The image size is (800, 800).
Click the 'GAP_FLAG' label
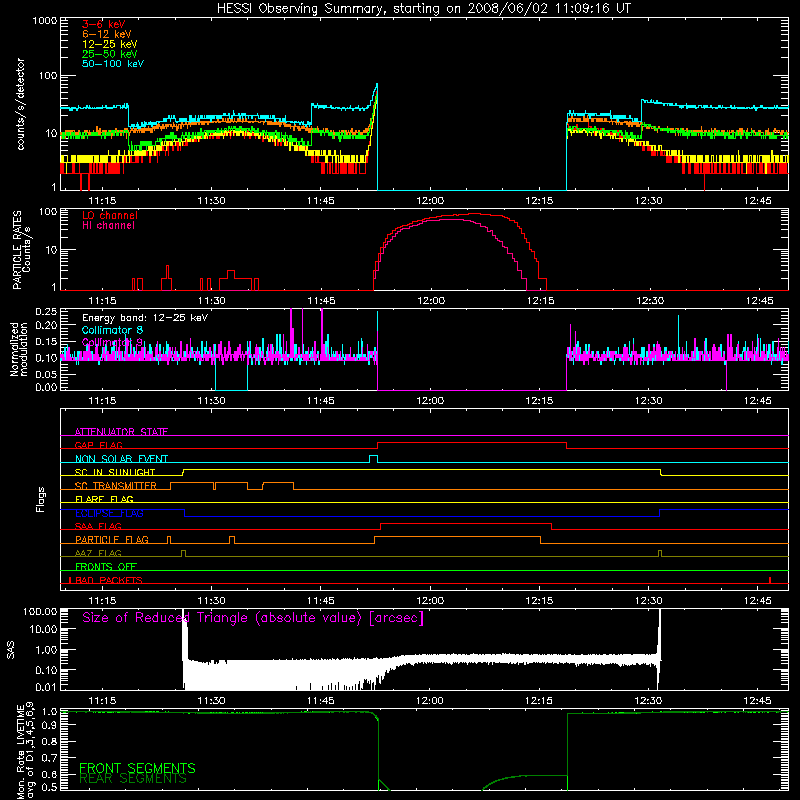click(98, 445)
